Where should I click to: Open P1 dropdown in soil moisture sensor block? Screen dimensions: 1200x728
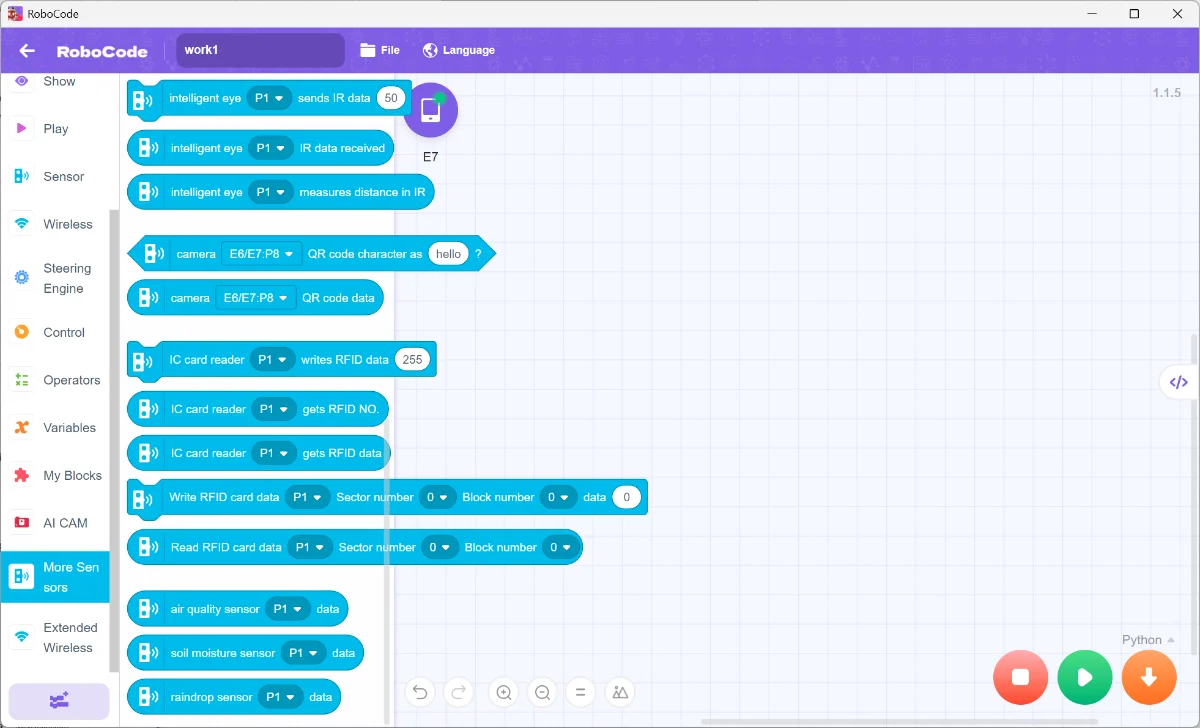pyautogui.click(x=304, y=653)
